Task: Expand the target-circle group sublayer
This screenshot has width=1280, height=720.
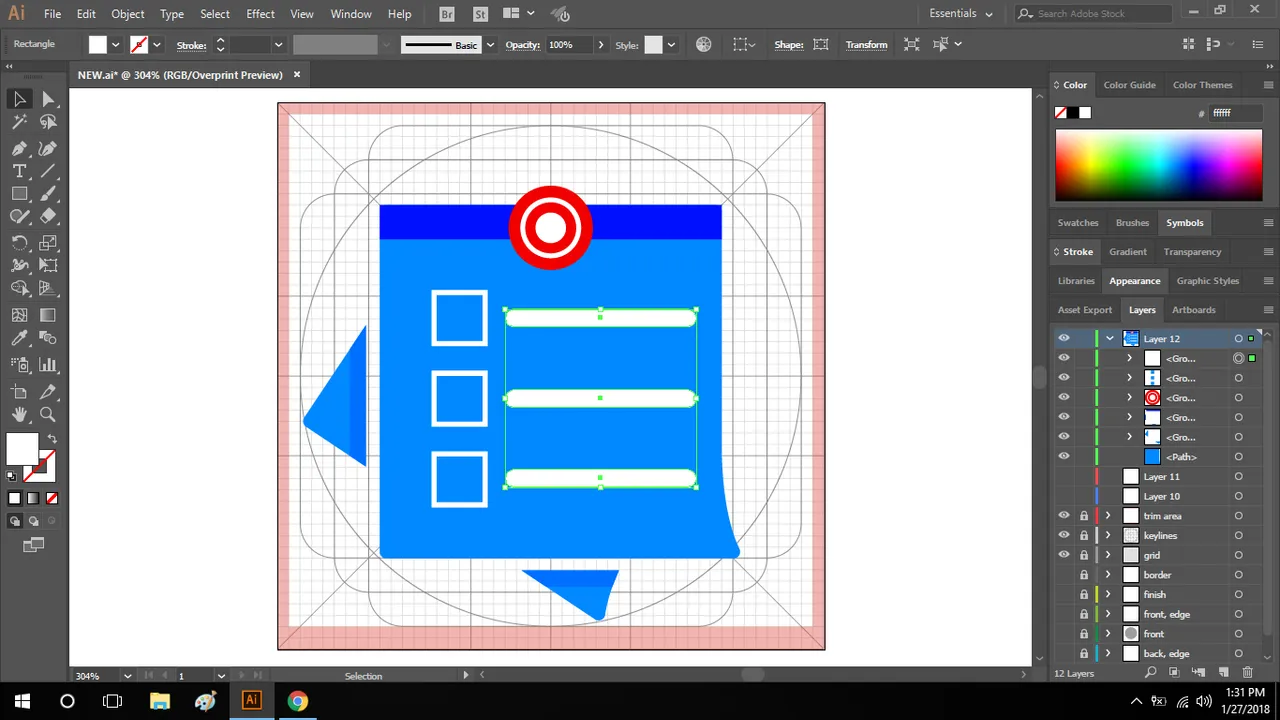Action: click(x=1130, y=398)
